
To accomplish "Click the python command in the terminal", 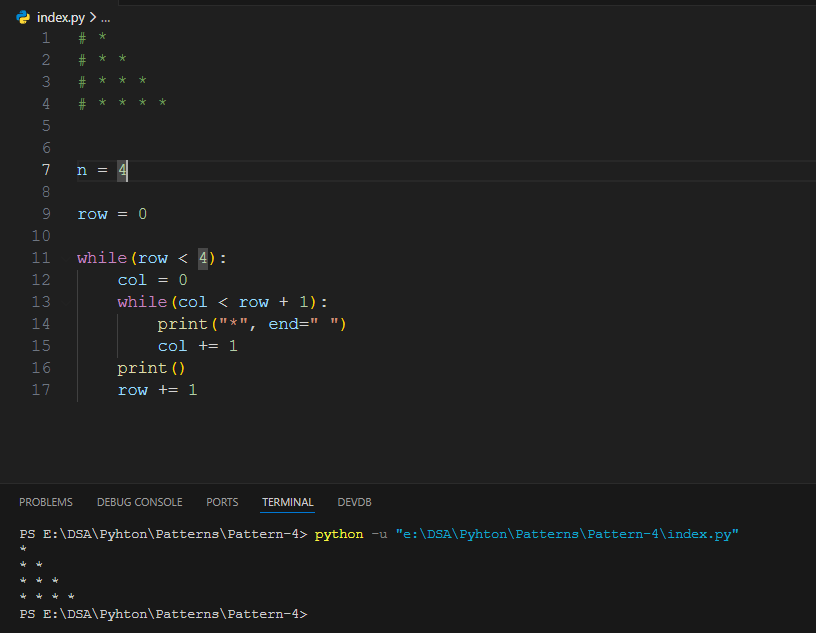I will [x=339, y=534].
